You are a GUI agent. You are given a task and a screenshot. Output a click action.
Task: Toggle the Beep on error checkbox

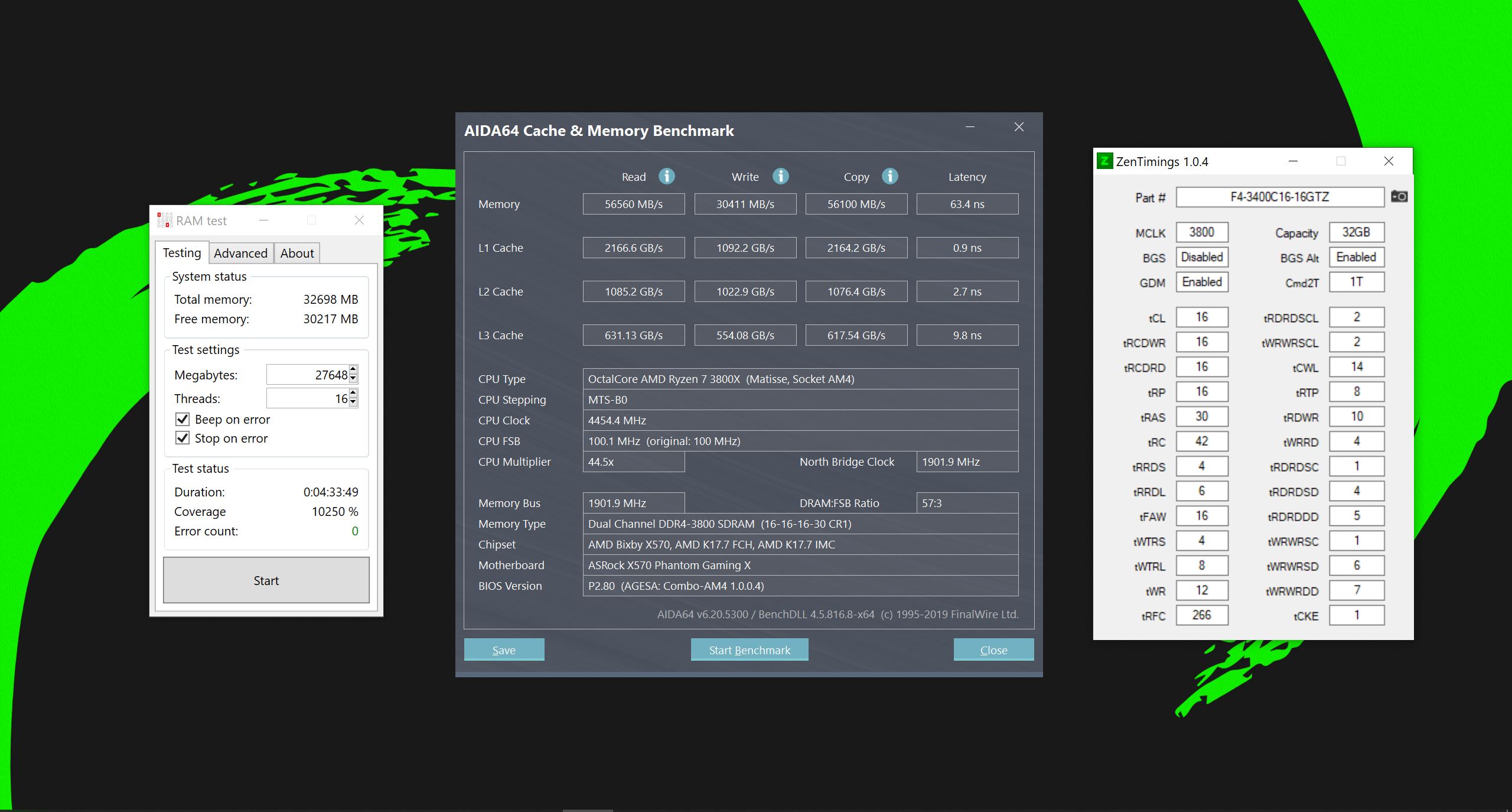183,420
